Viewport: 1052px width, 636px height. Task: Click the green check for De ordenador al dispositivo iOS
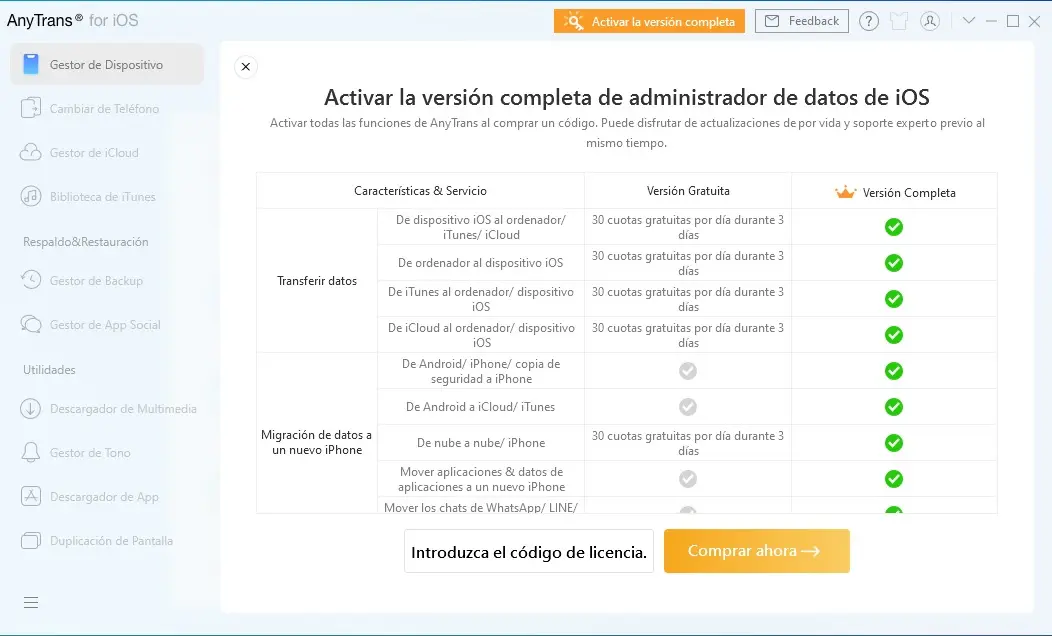tap(894, 263)
